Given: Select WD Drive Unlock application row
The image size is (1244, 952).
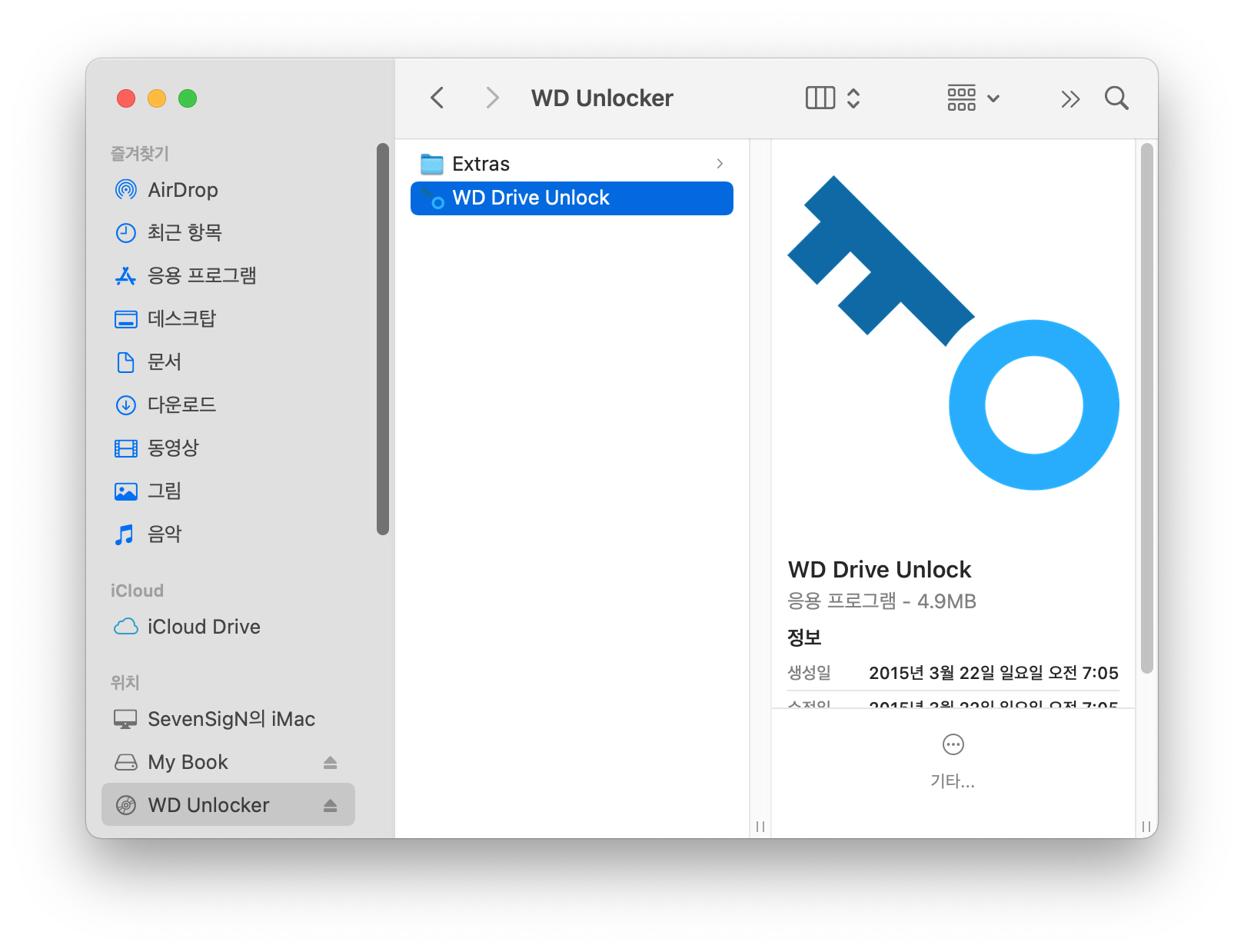Looking at the screenshot, I should [572, 198].
